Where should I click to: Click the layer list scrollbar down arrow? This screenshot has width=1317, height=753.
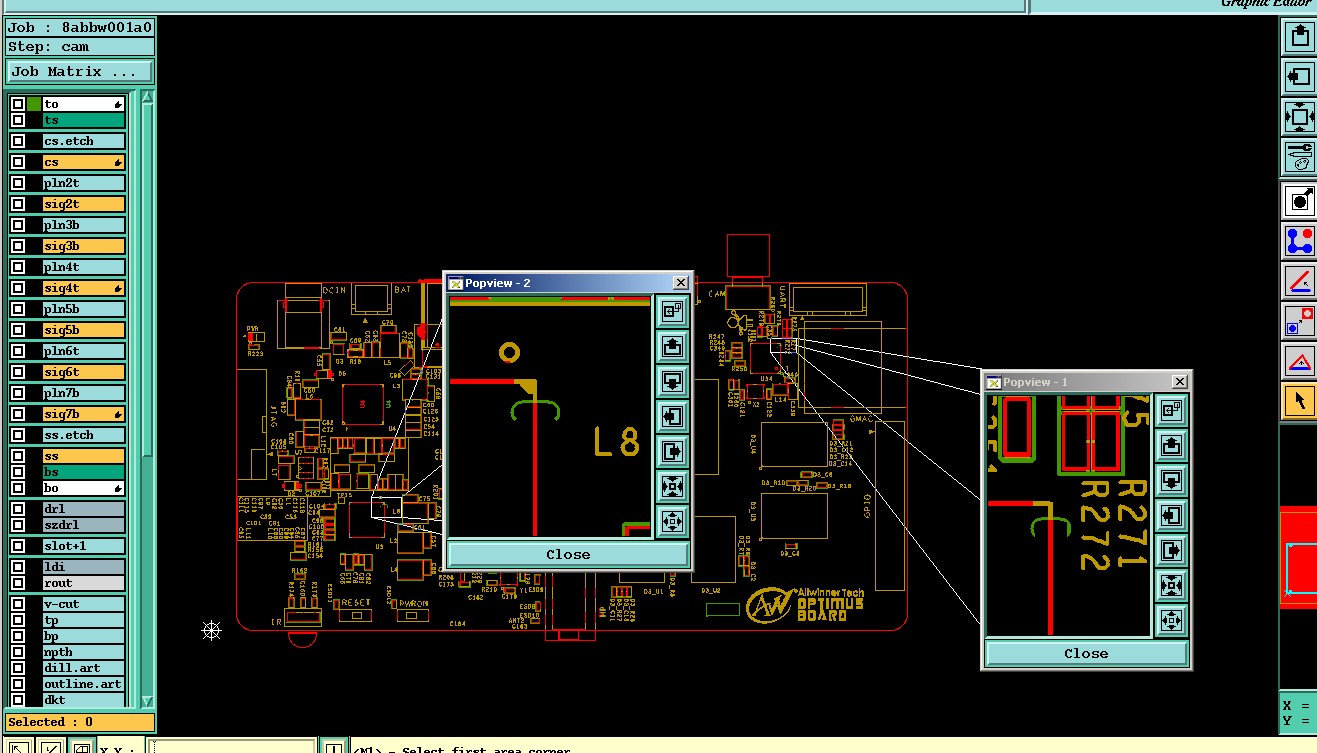[147, 701]
